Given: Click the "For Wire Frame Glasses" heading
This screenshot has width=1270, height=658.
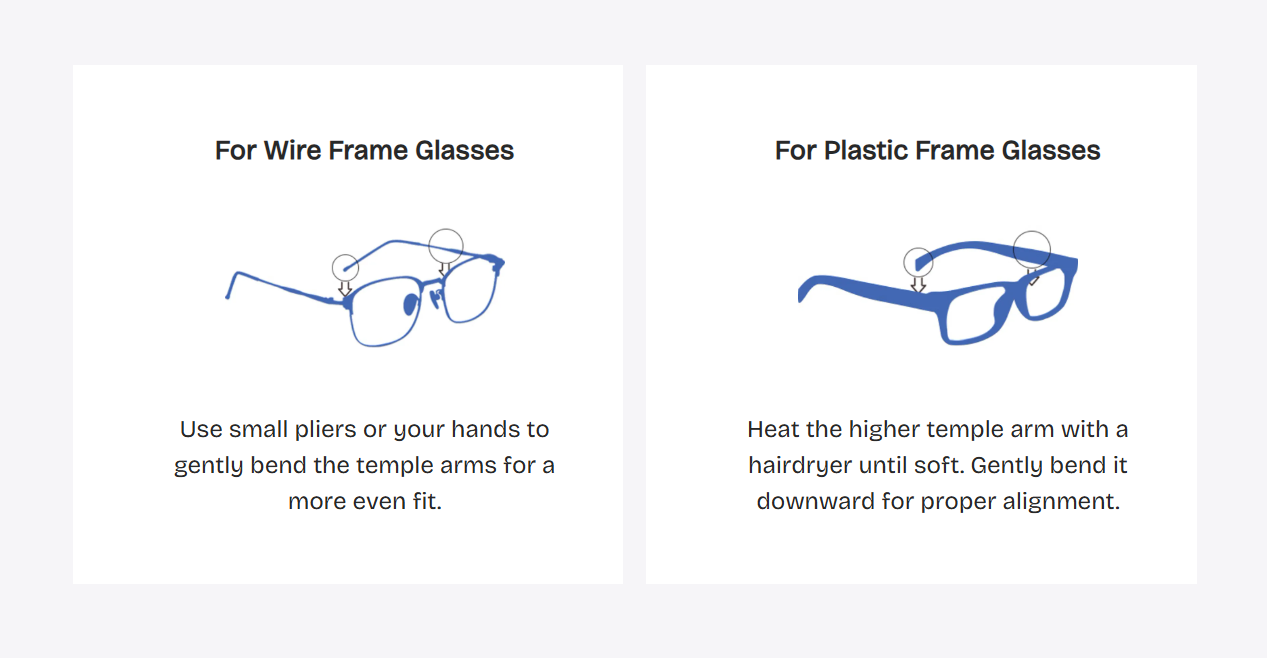Looking at the screenshot, I should click(x=364, y=151).
